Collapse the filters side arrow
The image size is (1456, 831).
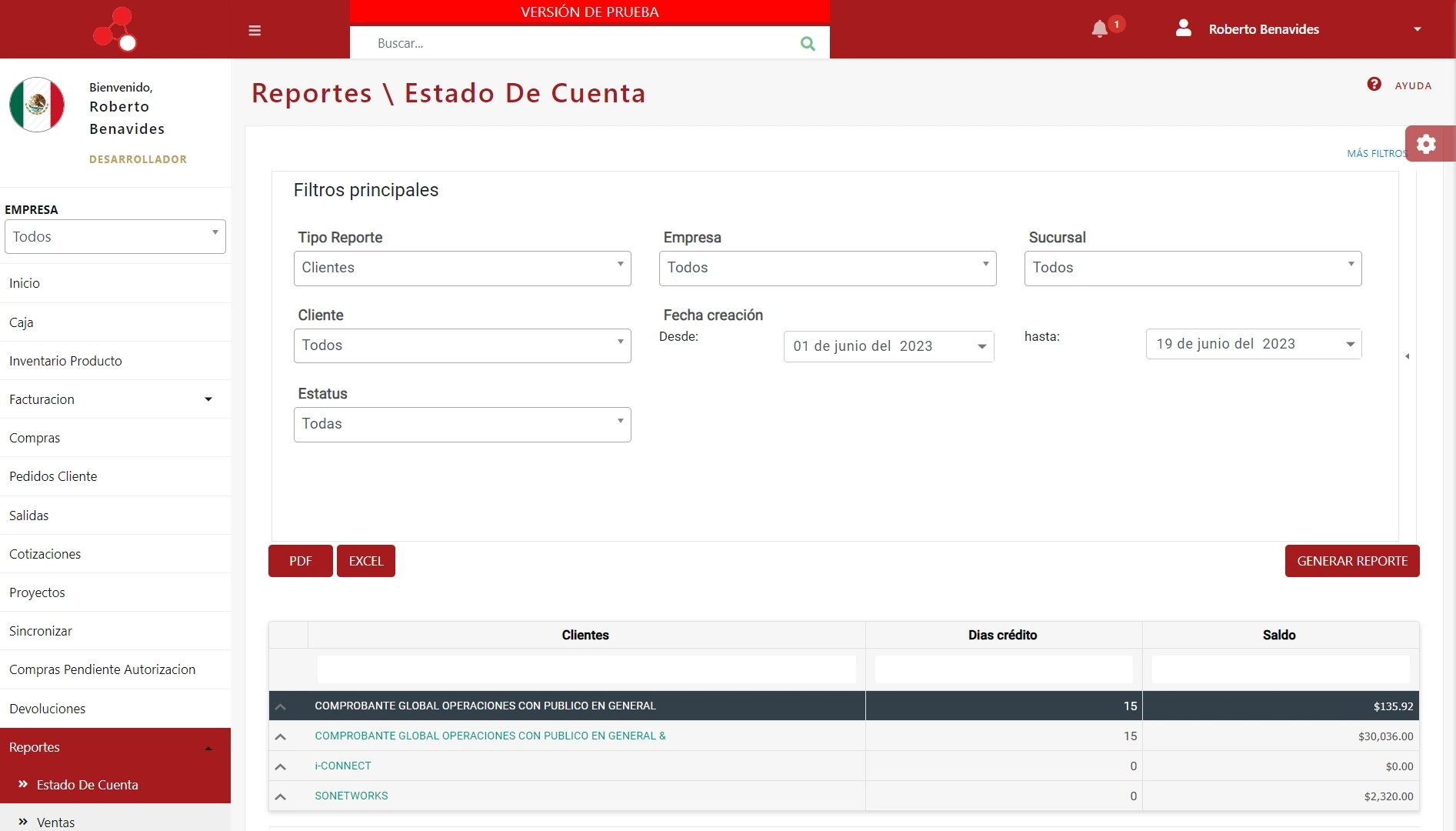coord(1408,356)
